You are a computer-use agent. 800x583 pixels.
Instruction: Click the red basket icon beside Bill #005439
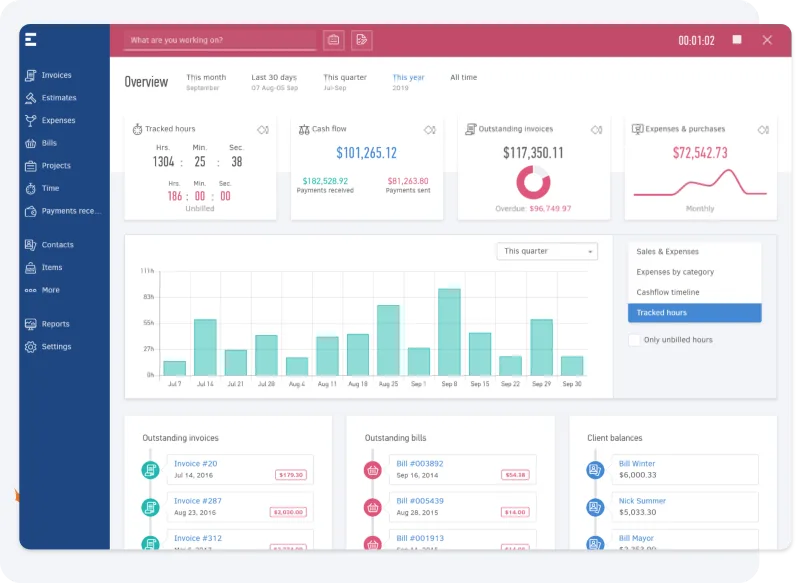tap(373, 507)
